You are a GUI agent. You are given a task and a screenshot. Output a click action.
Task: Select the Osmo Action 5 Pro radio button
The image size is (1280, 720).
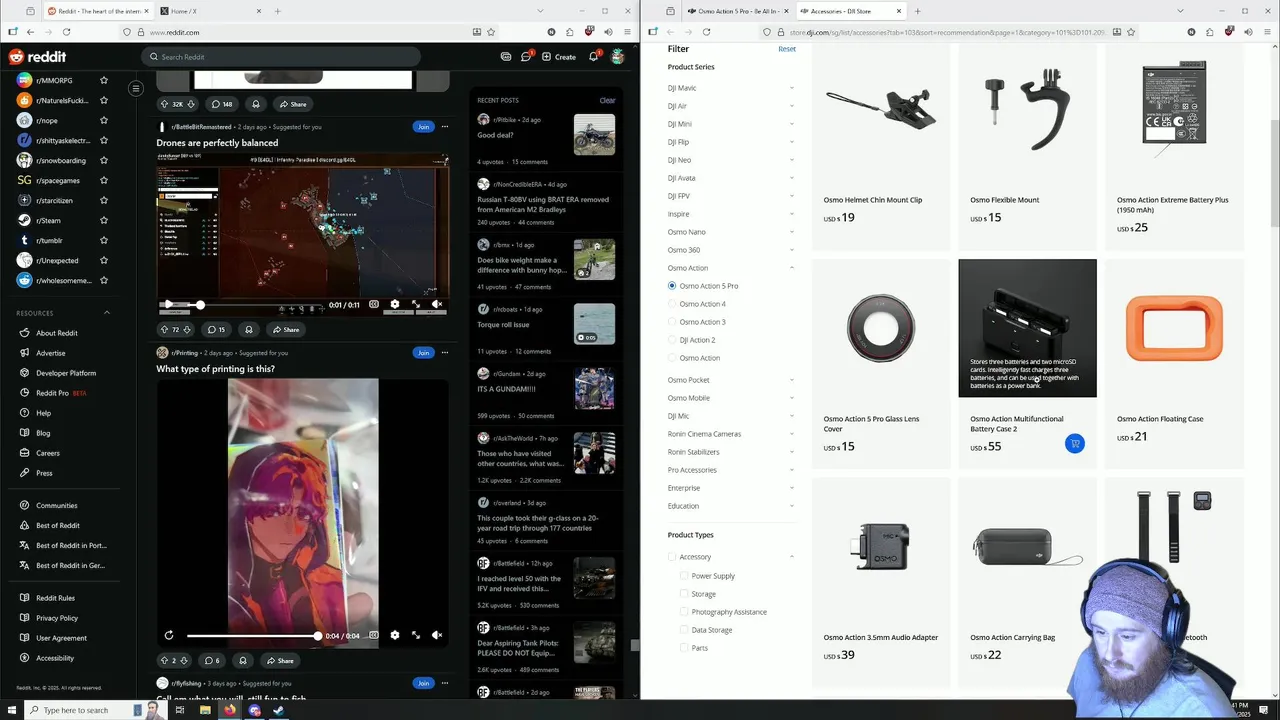(x=672, y=286)
